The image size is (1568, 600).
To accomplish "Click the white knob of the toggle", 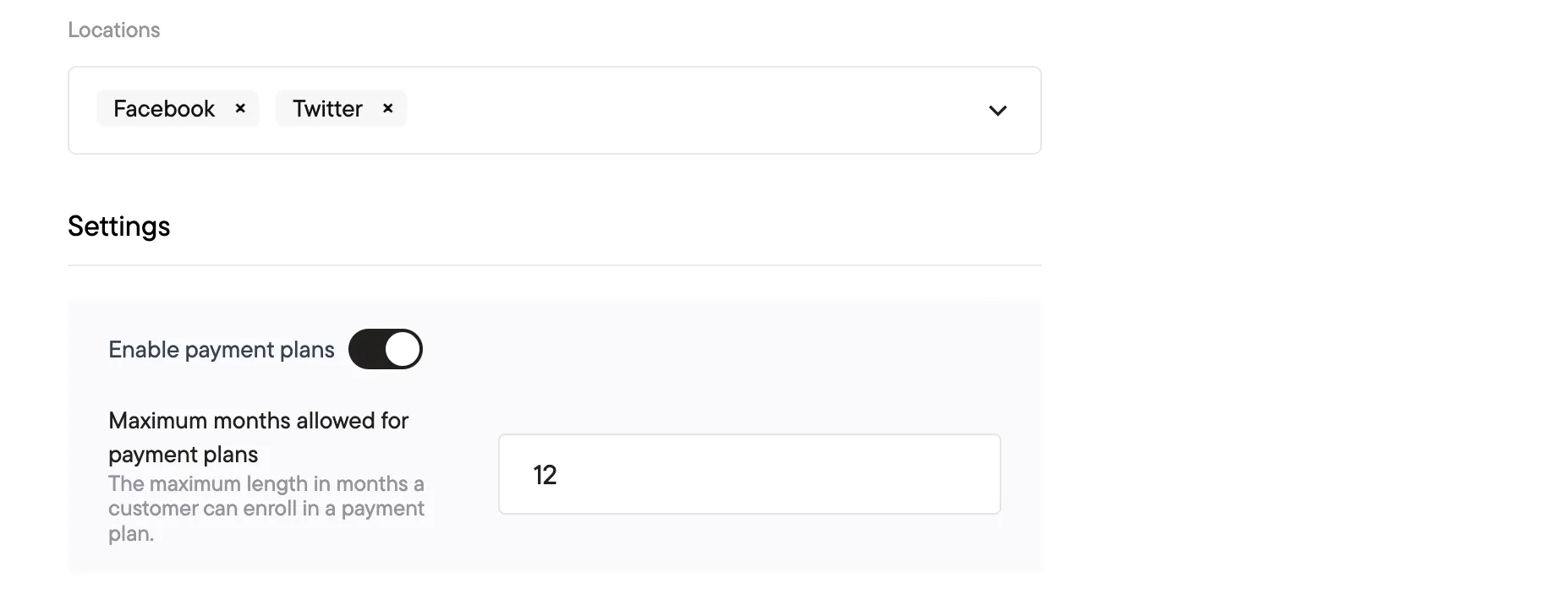I will pos(403,349).
